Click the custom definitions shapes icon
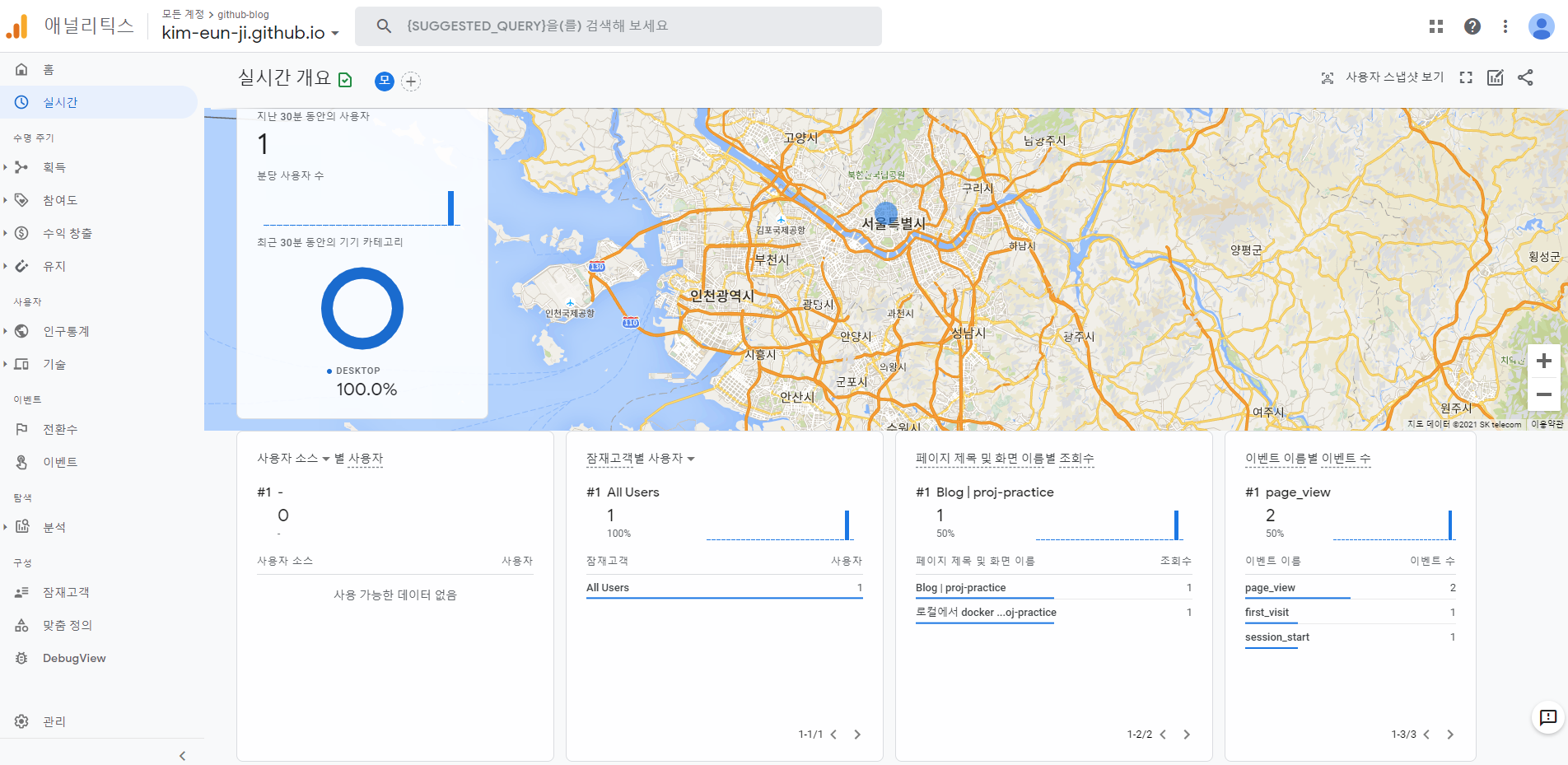The width and height of the screenshot is (1568, 765). (22, 625)
